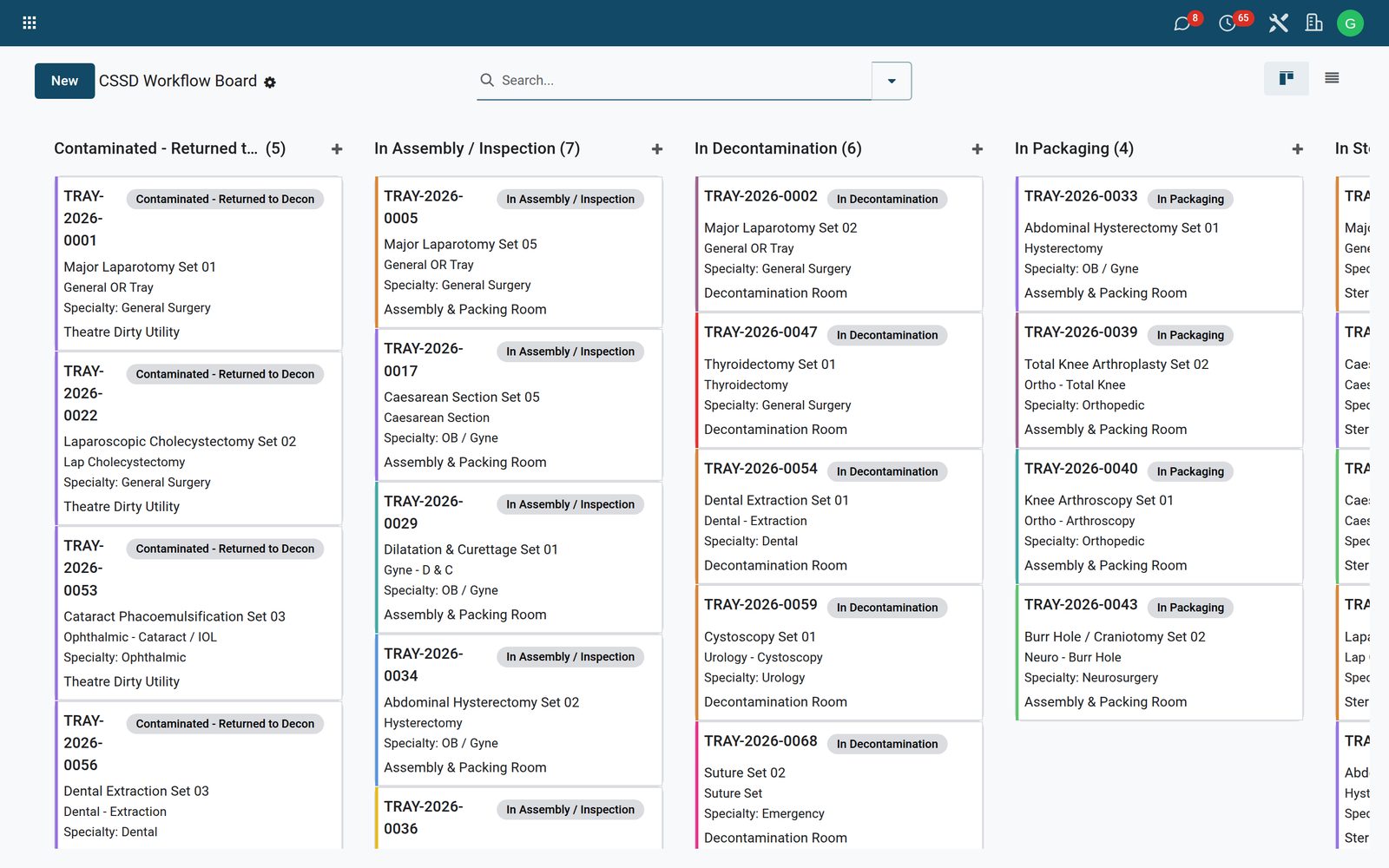Image resolution: width=1389 pixels, height=868 pixels.
Task: Add card to In Packaging column
Action: tap(1298, 149)
